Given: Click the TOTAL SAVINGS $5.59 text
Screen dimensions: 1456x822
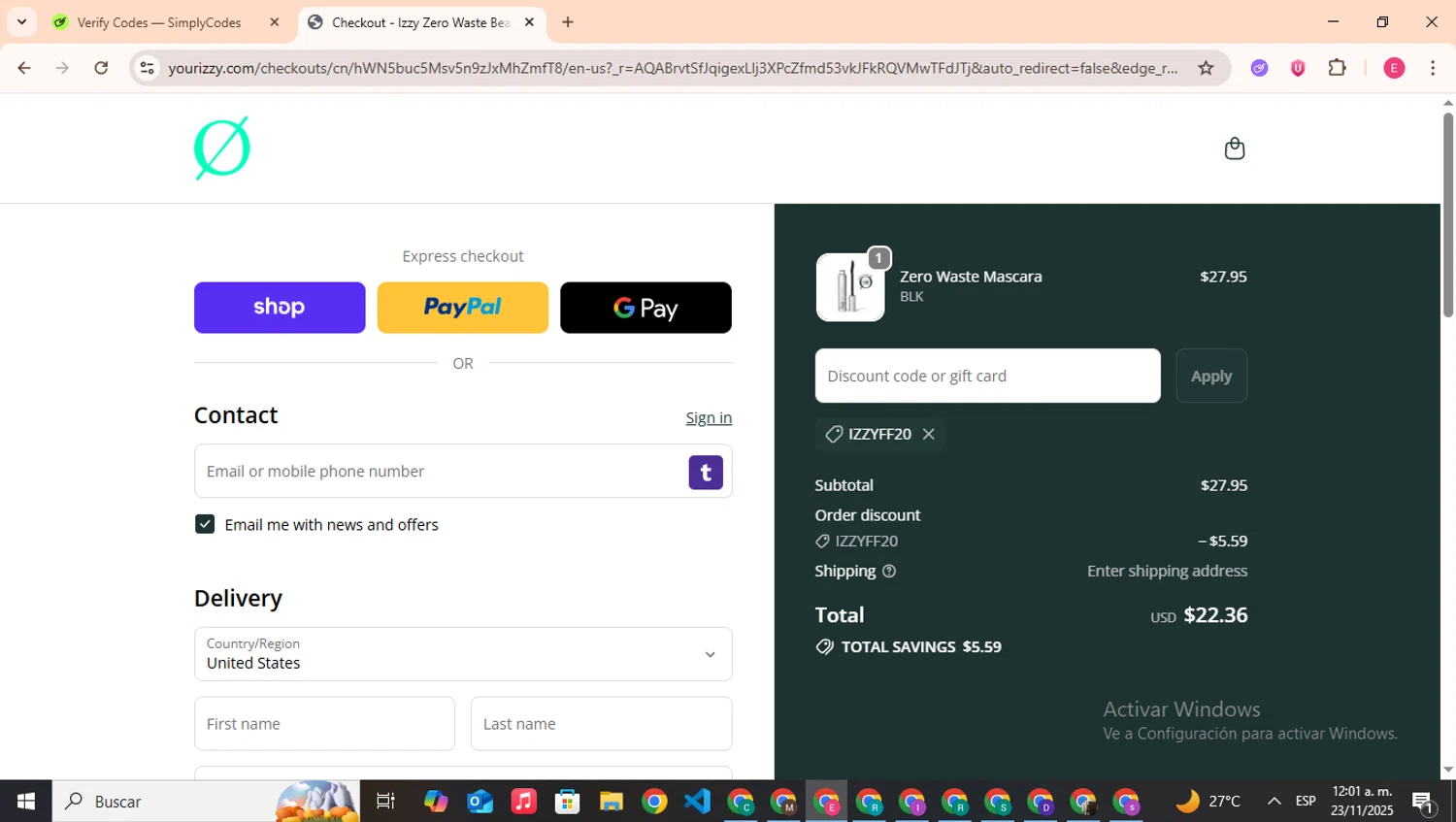Looking at the screenshot, I should coord(921,647).
